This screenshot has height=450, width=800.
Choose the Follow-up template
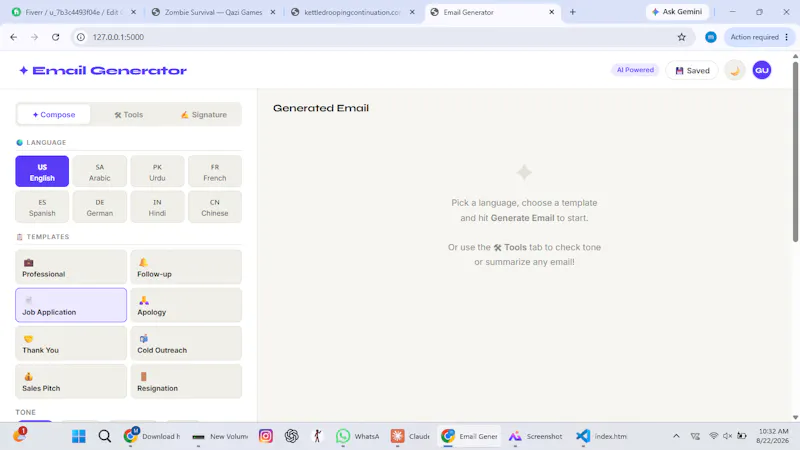pyautogui.click(x=186, y=267)
